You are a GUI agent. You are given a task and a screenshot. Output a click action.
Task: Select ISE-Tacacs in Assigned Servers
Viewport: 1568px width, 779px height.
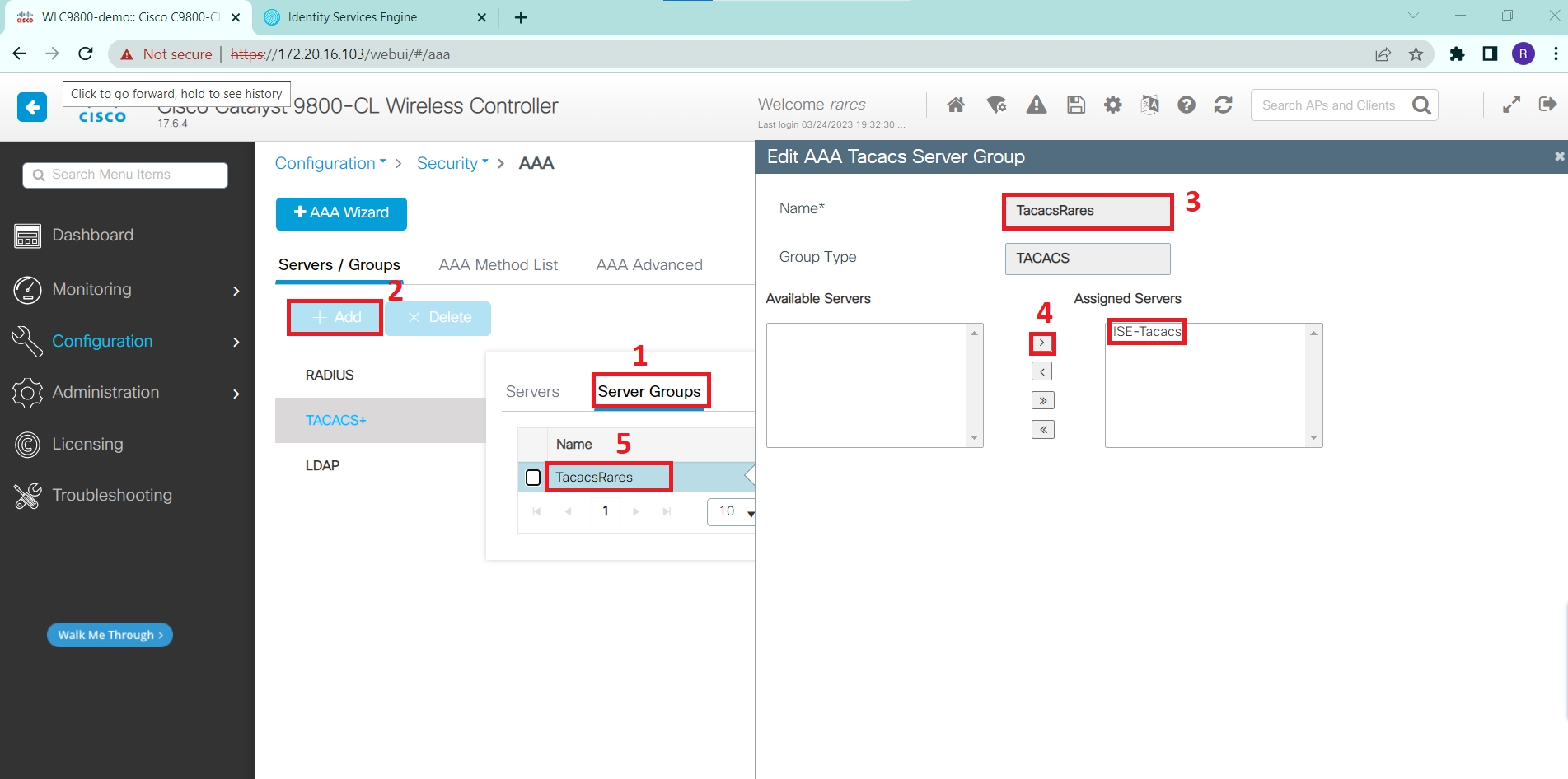(x=1147, y=332)
